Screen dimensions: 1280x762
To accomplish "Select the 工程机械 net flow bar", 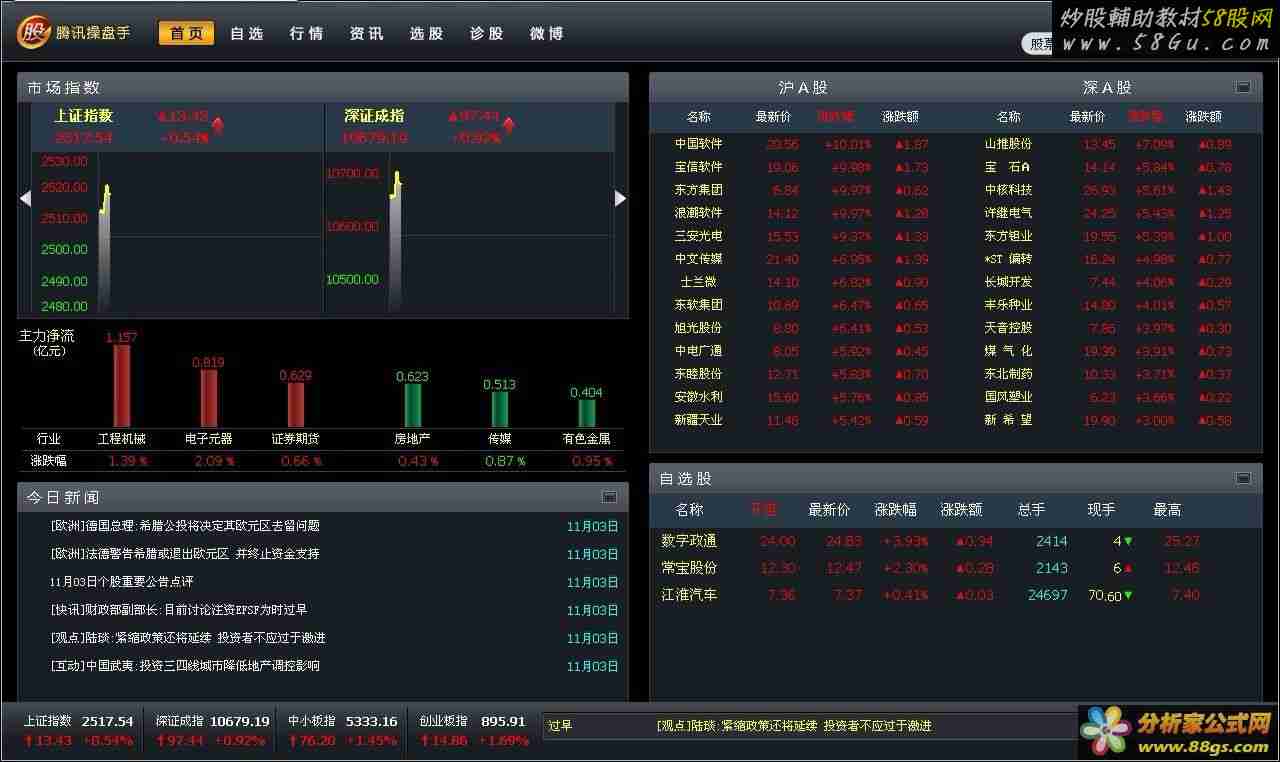I will 122,386.
